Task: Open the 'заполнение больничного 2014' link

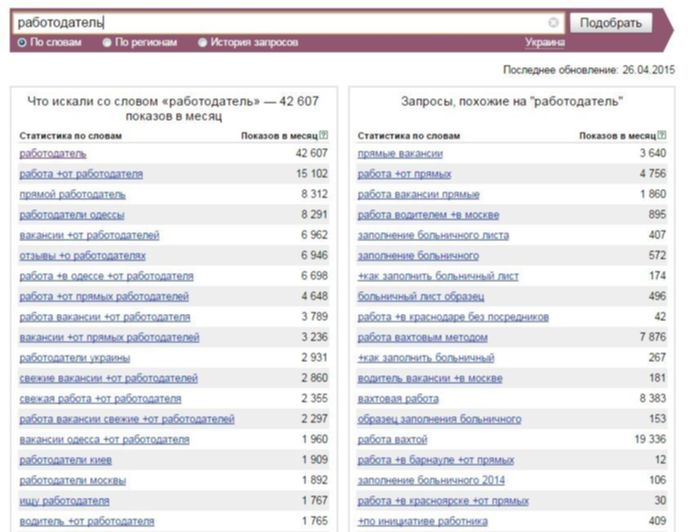Action: (431, 480)
